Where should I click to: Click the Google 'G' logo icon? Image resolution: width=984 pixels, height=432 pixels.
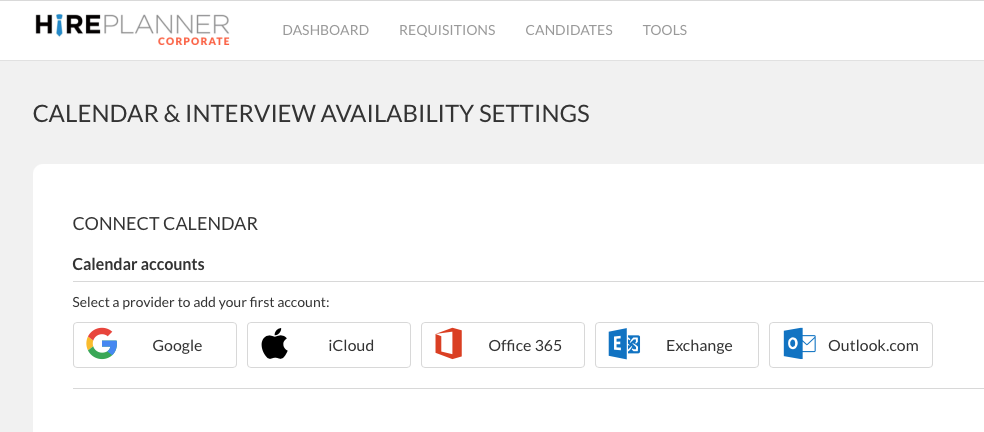pos(102,345)
